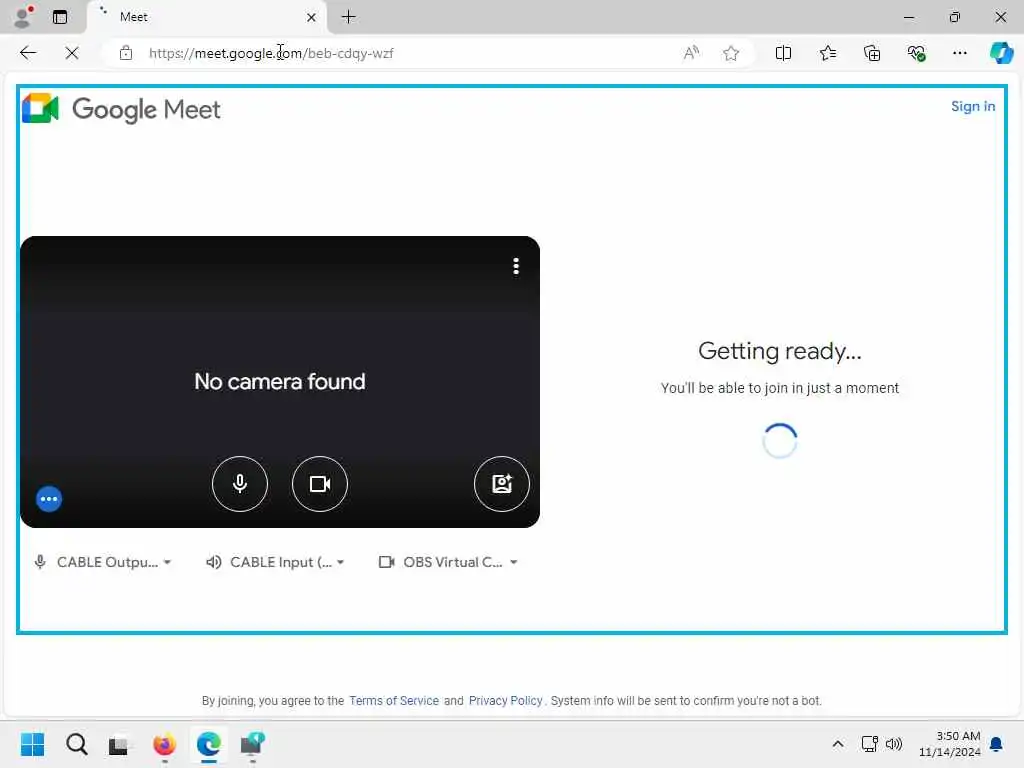
Task: Toggle the camera button in preview
Action: pos(319,484)
